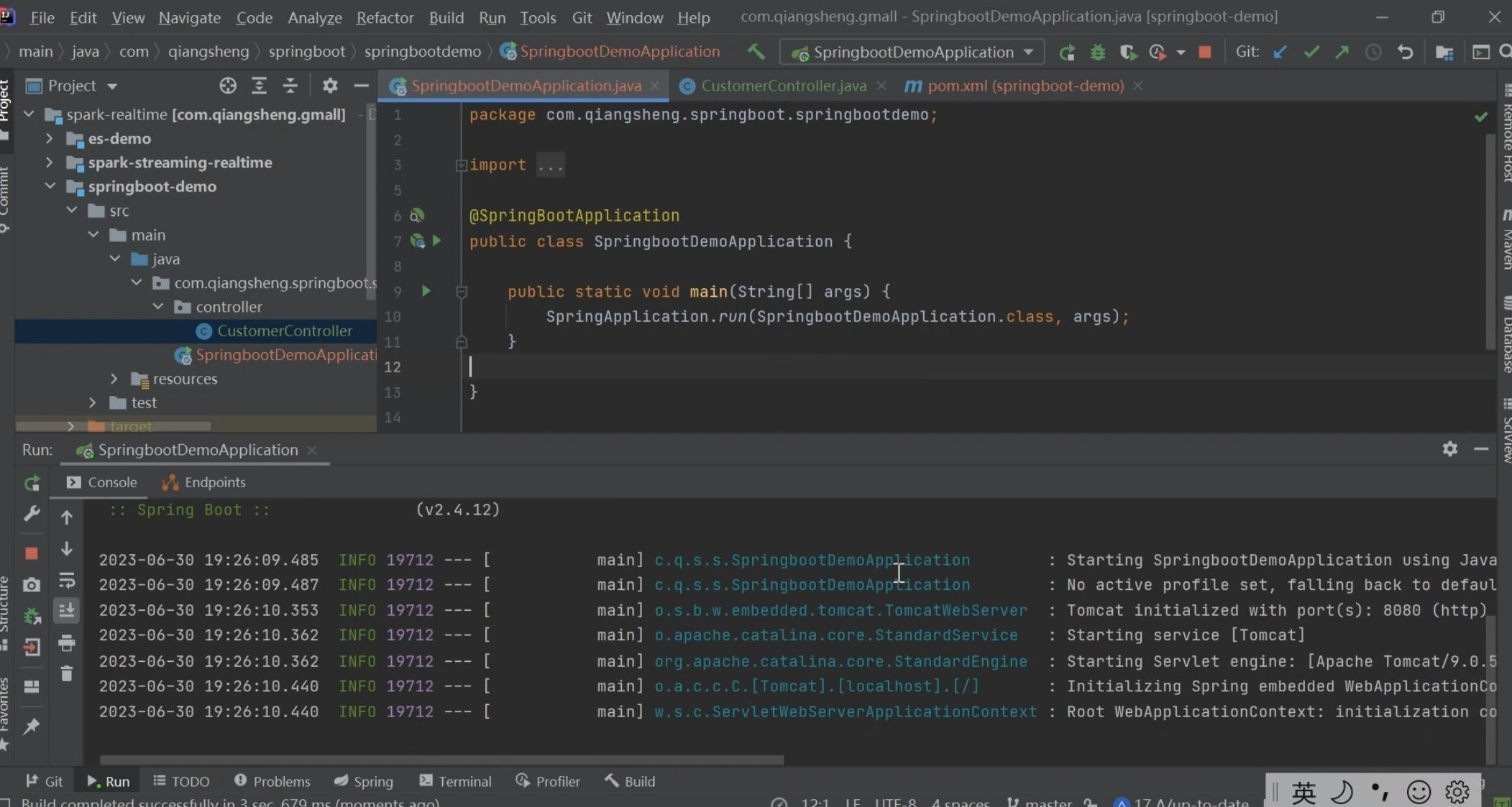Clear console with trash icon
This screenshot has height=807, width=1512.
[x=66, y=673]
